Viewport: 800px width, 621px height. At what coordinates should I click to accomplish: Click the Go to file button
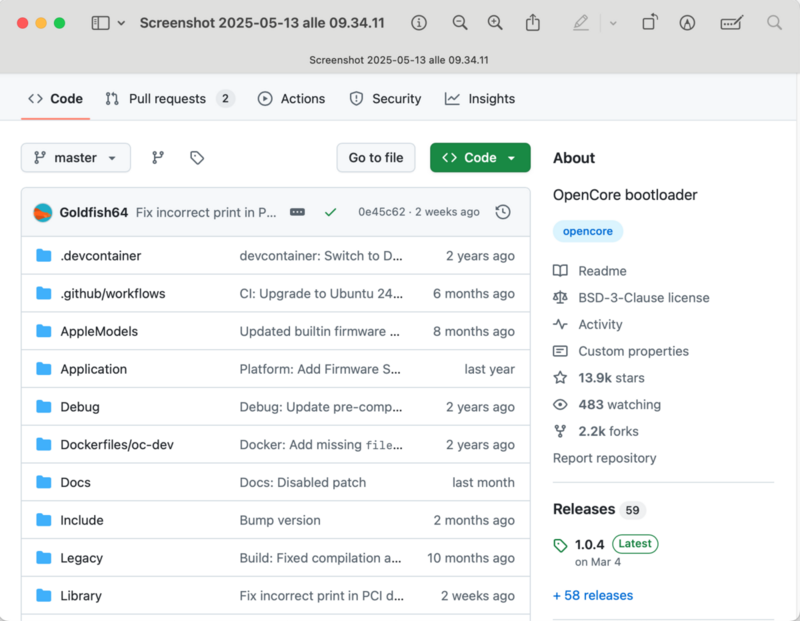(x=376, y=158)
